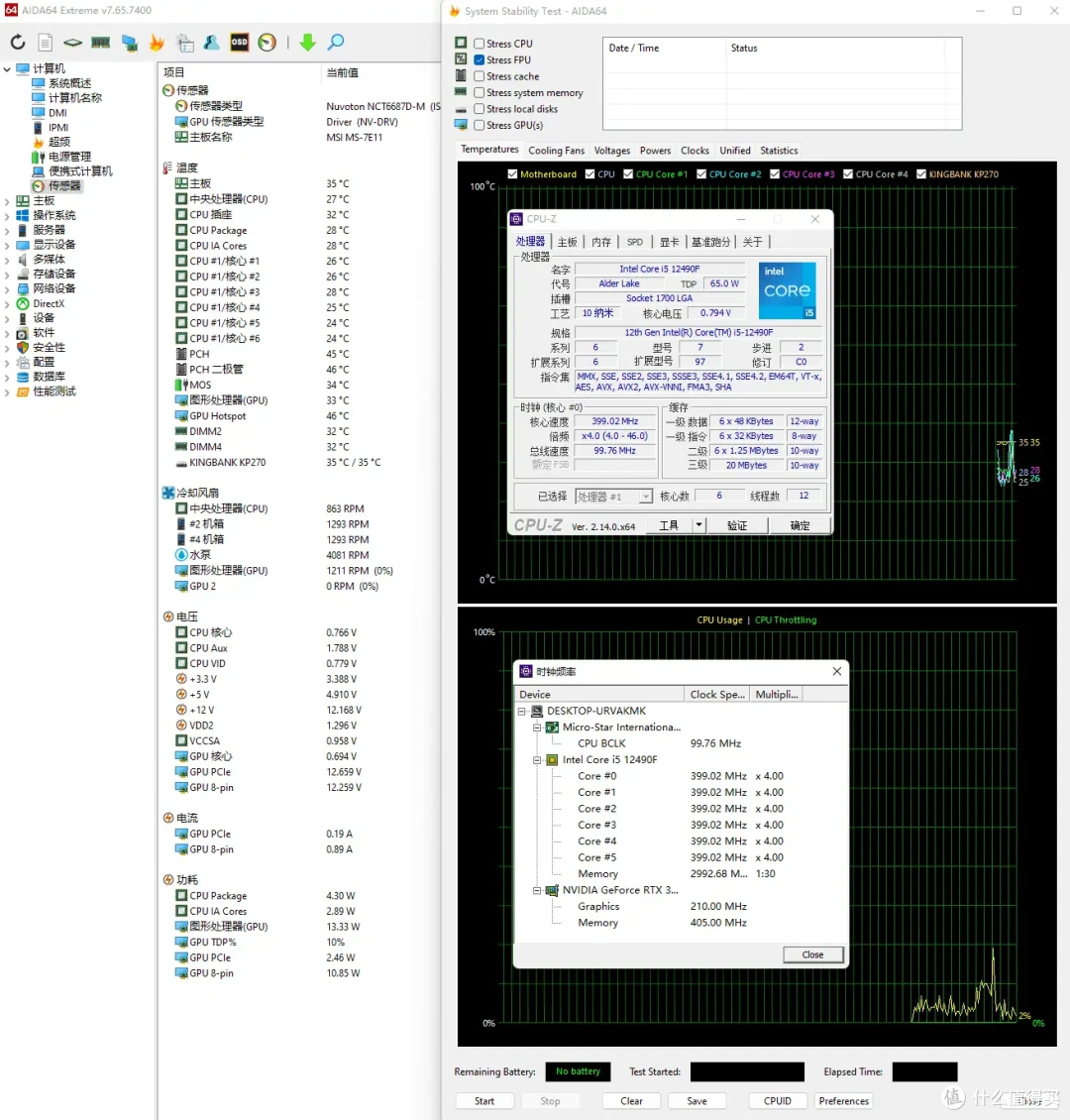Click the user profile toolbar icon
This screenshot has height=1120, width=1070.
pos(211,43)
